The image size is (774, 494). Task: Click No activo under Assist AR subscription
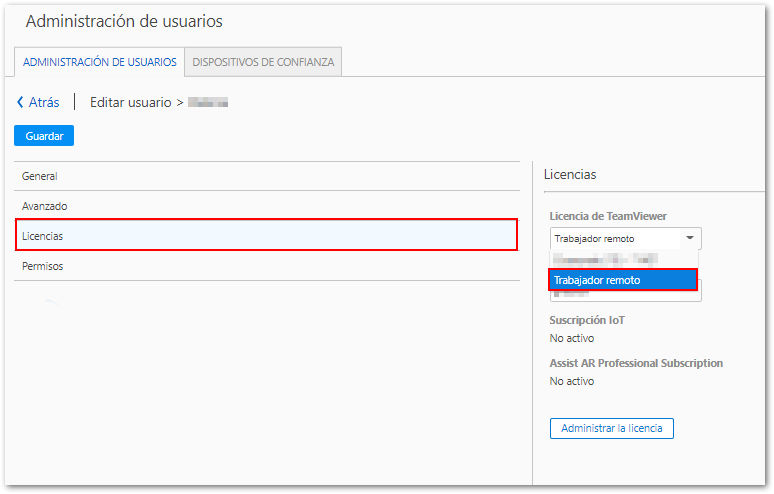pos(572,381)
